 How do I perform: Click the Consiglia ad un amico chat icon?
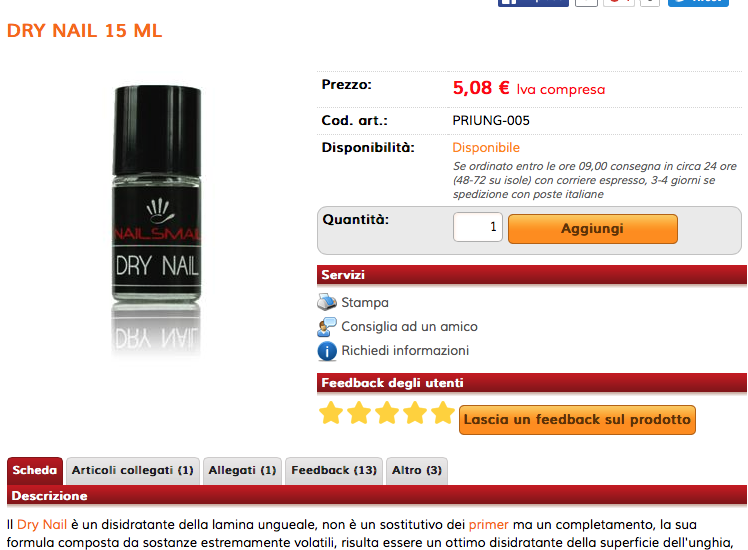click(x=327, y=327)
